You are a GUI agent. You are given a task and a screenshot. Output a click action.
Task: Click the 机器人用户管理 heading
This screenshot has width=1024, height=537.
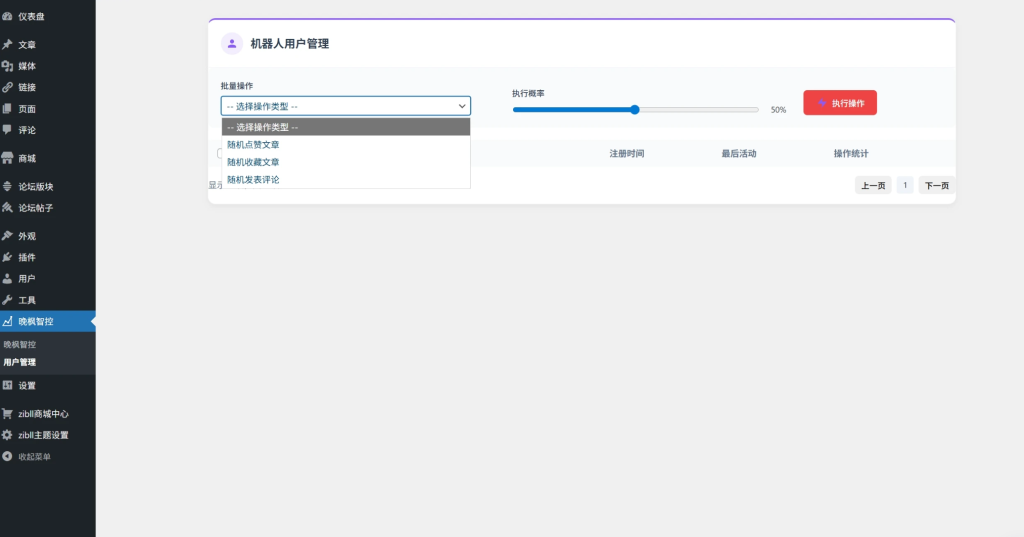(290, 44)
